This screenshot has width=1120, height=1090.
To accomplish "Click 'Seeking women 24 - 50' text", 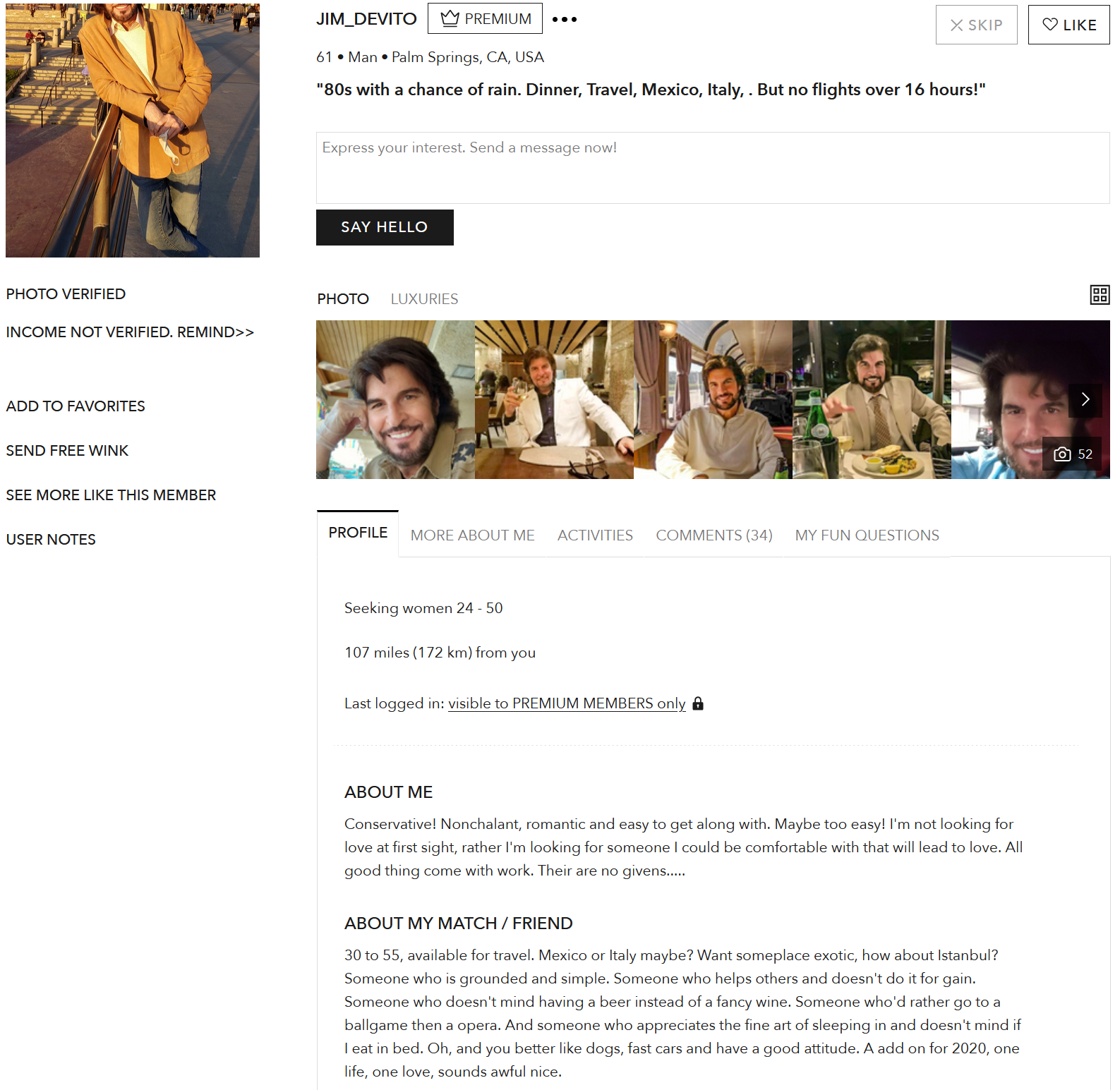I will (x=423, y=608).
